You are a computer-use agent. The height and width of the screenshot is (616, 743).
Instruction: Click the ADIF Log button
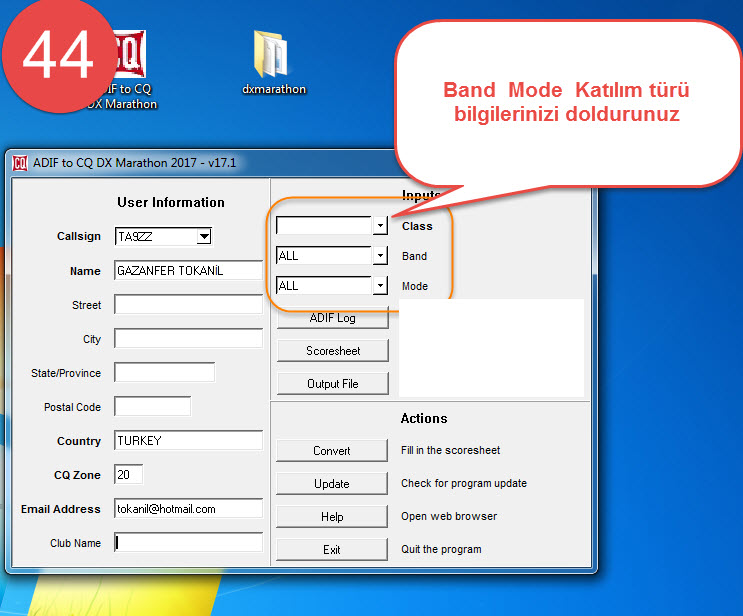(333, 318)
